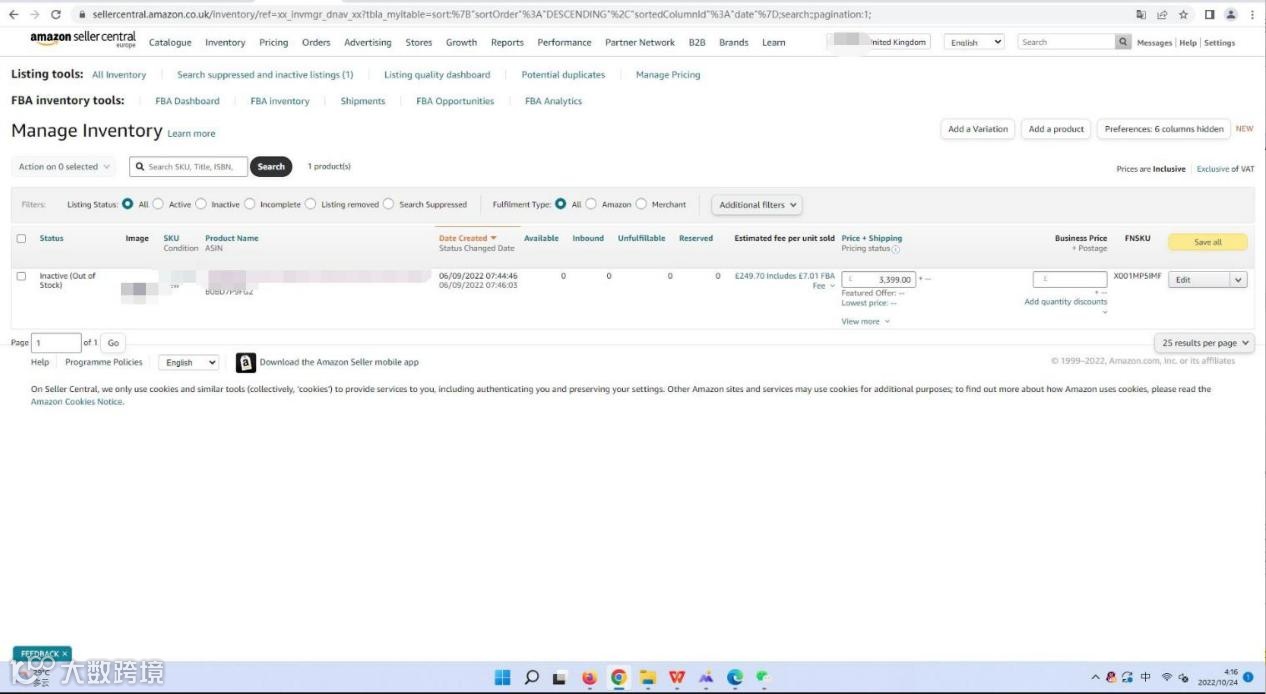
Task: Select the Active listing status filter
Action: coord(158,204)
